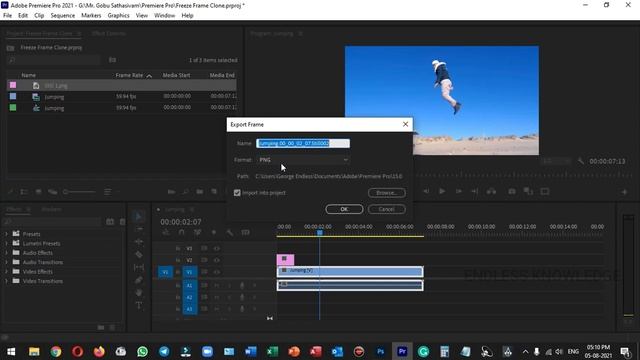Click the Browse... button
Image resolution: width=640 pixels, height=360 pixels.
tap(387, 193)
